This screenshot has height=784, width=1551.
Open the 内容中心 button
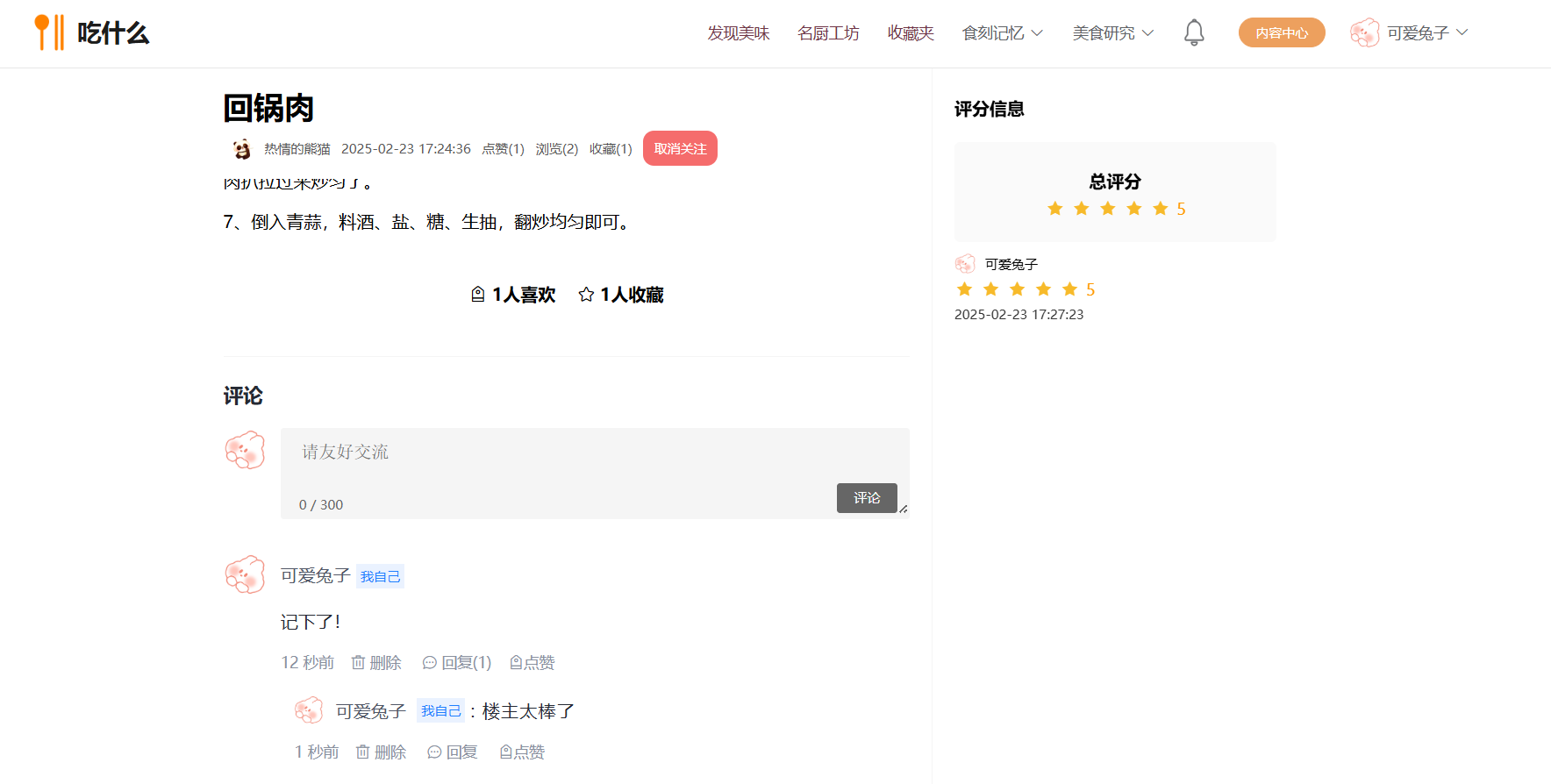tap(1282, 32)
